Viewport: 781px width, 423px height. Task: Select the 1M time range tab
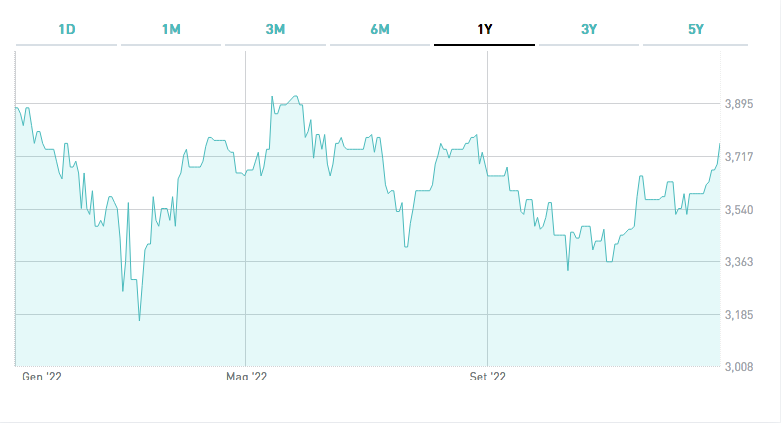(x=171, y=29)
